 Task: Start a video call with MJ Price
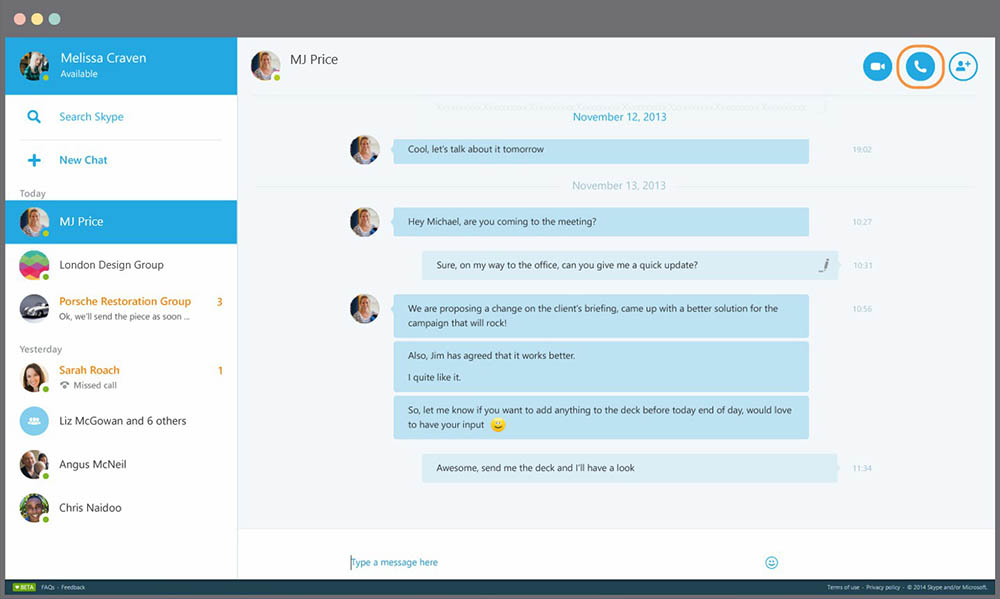[877, 66]
